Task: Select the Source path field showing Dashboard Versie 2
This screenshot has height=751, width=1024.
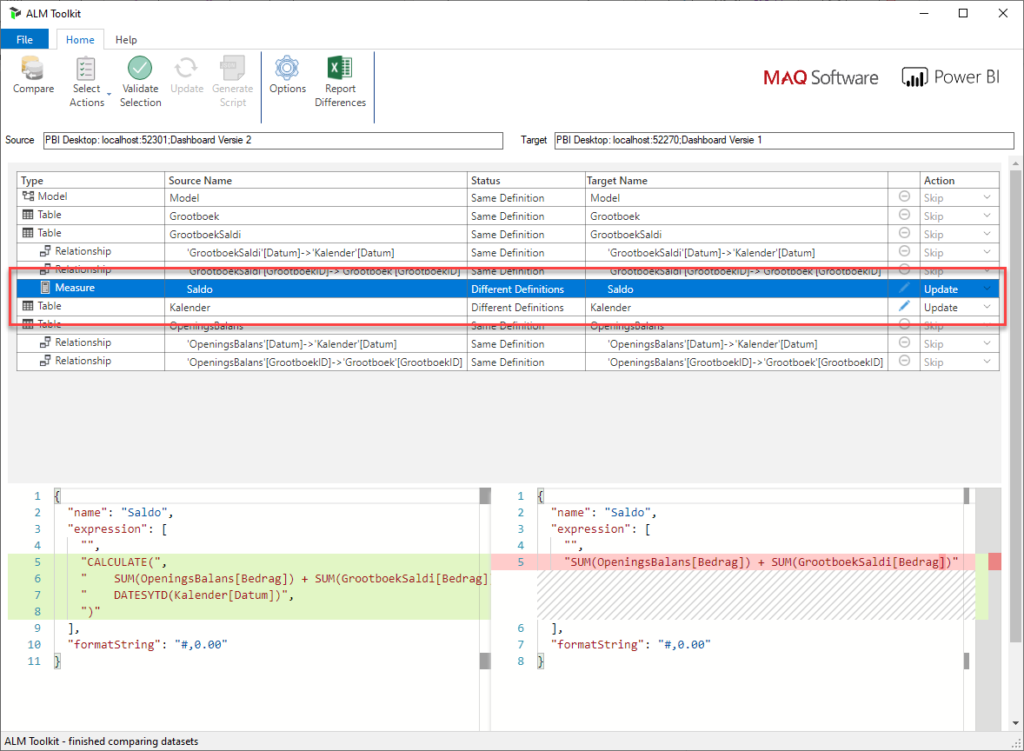Action: (270, 140)
